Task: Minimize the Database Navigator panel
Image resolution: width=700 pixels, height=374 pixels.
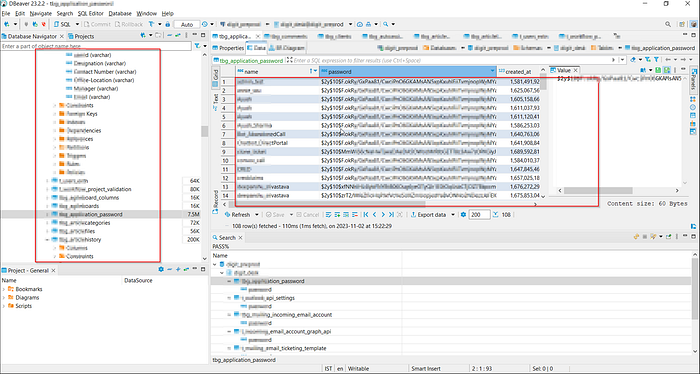Action: [195, 35]
